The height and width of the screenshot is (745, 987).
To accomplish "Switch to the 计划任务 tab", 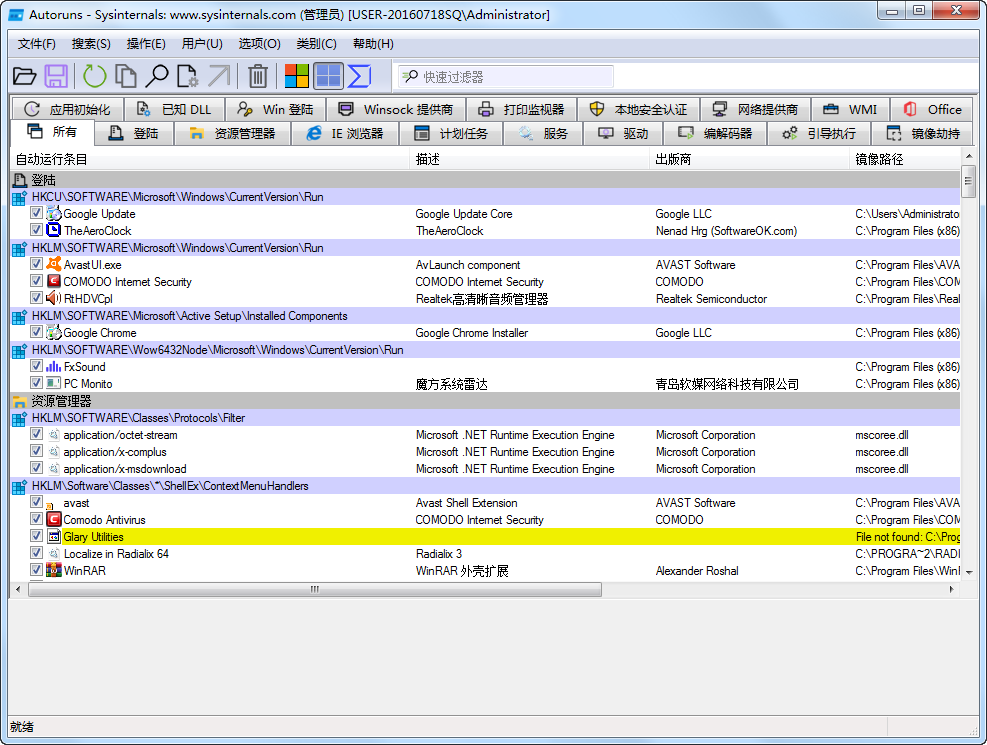I will tap(452, 133).
